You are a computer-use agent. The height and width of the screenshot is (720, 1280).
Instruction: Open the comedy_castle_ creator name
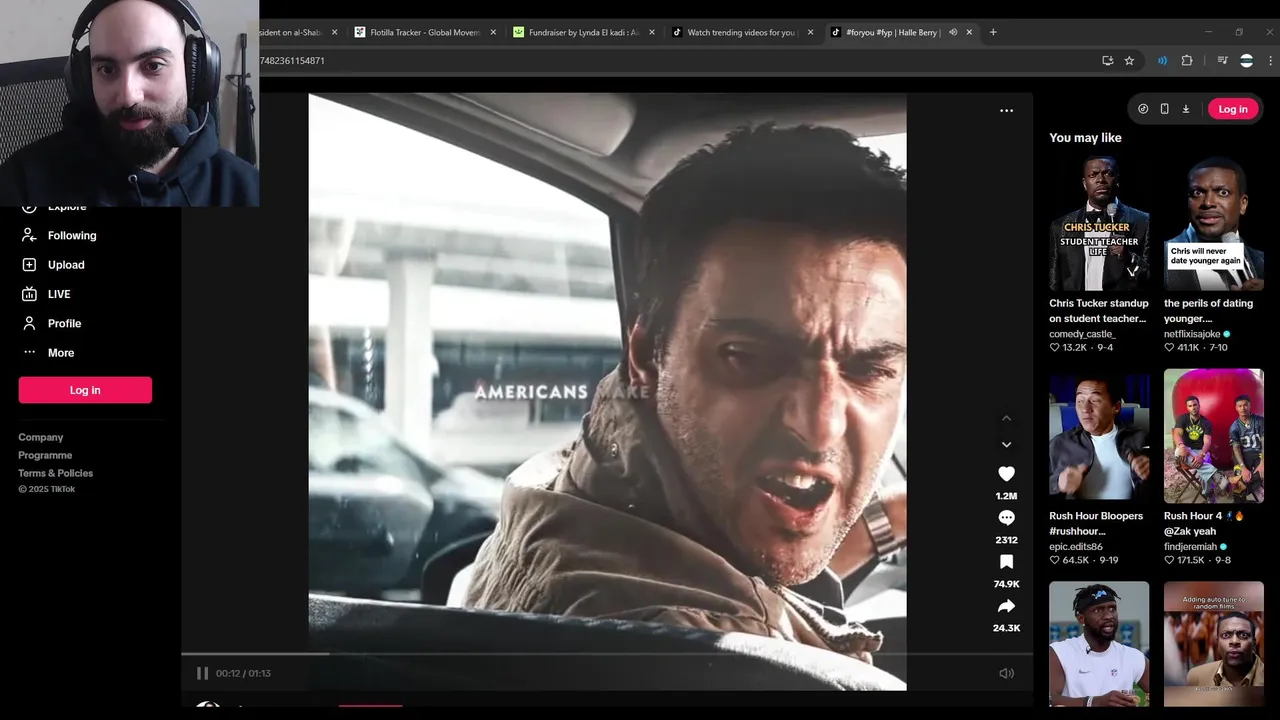pyautogui.click(x=1082, y=334)
